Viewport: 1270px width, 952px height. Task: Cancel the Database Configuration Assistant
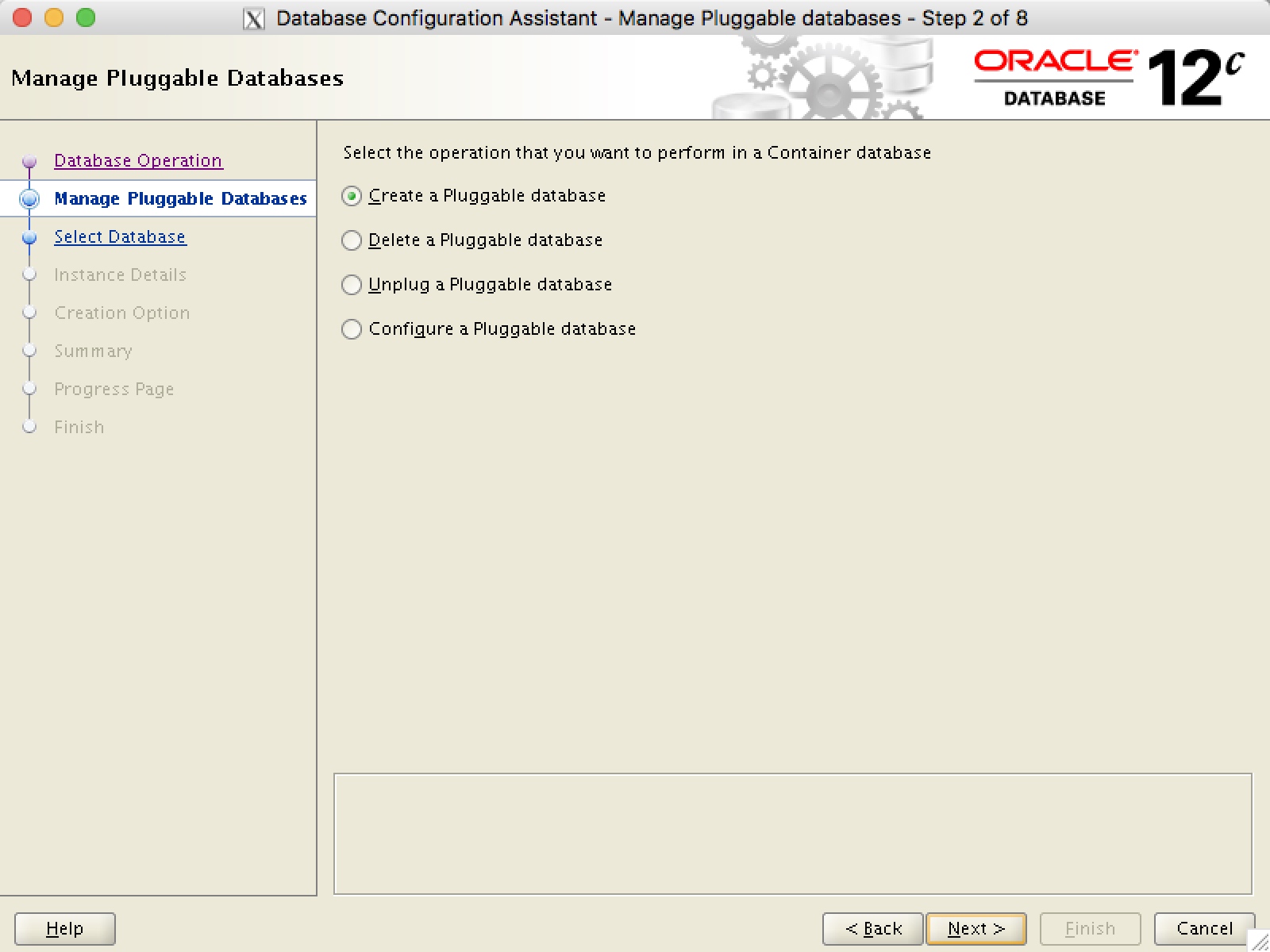point(1205,928)
